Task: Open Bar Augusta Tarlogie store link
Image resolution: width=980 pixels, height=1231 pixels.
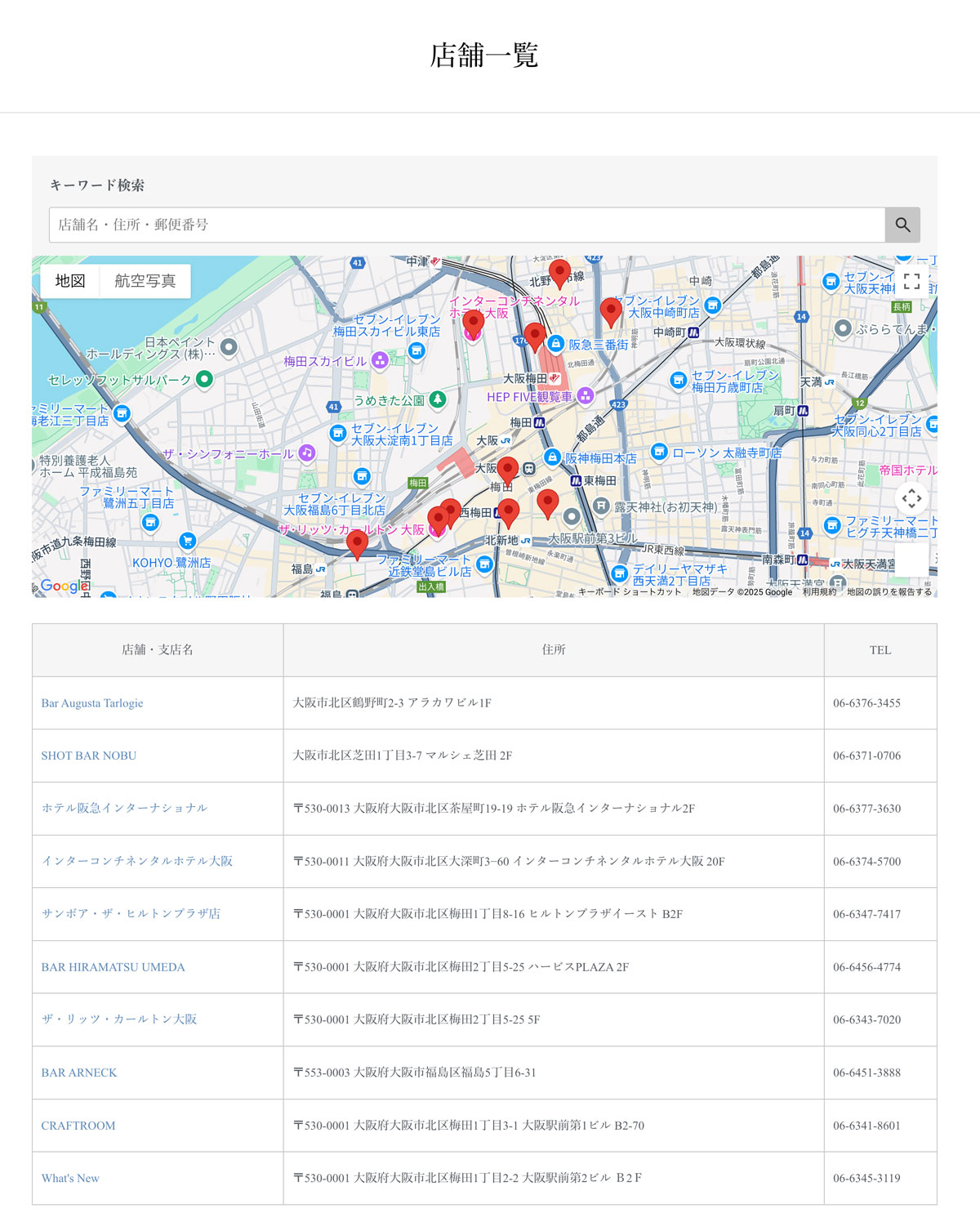Action: click(x=92, y=703)
